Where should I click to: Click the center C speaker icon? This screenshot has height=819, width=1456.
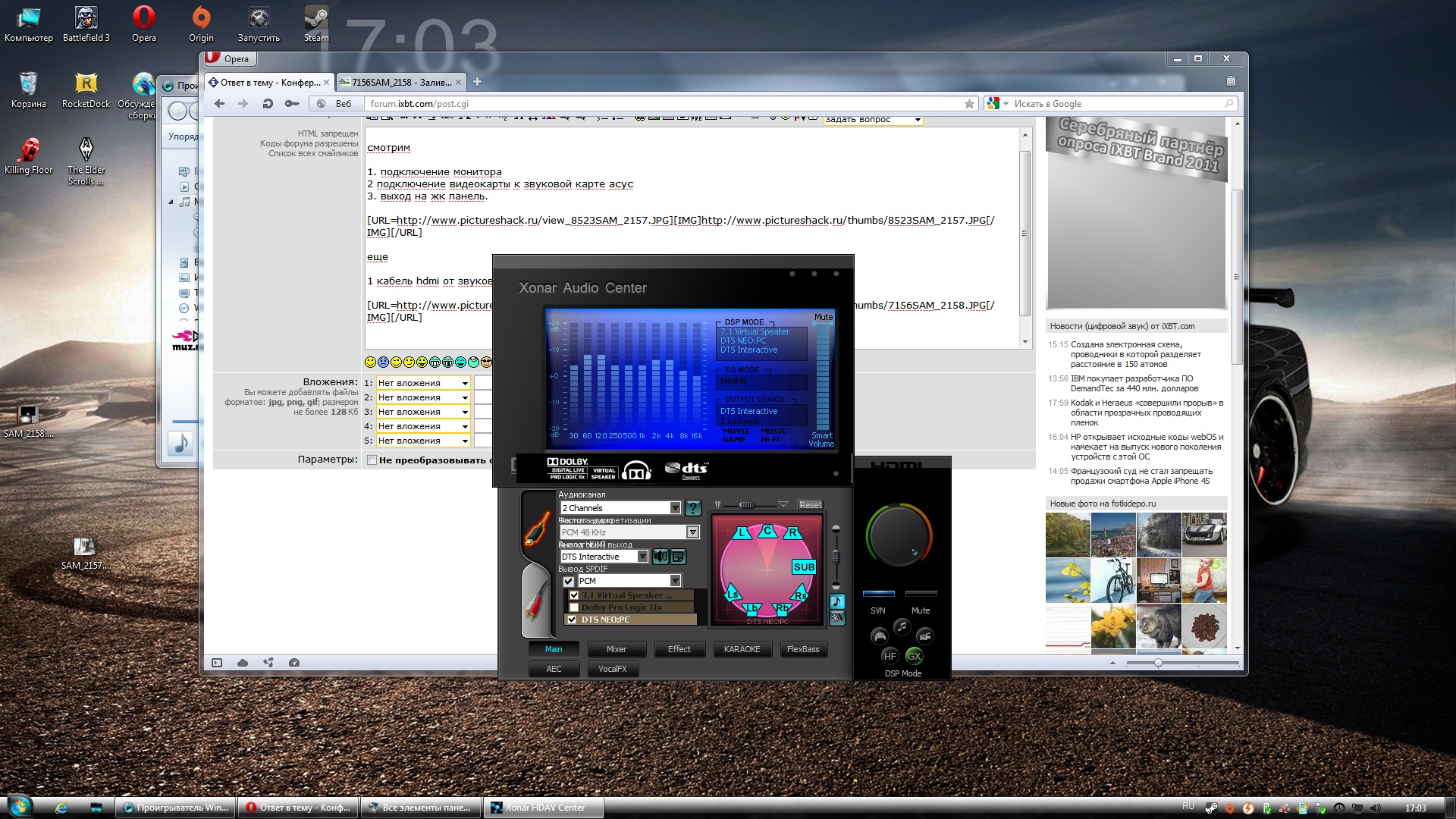click(767, 530)
